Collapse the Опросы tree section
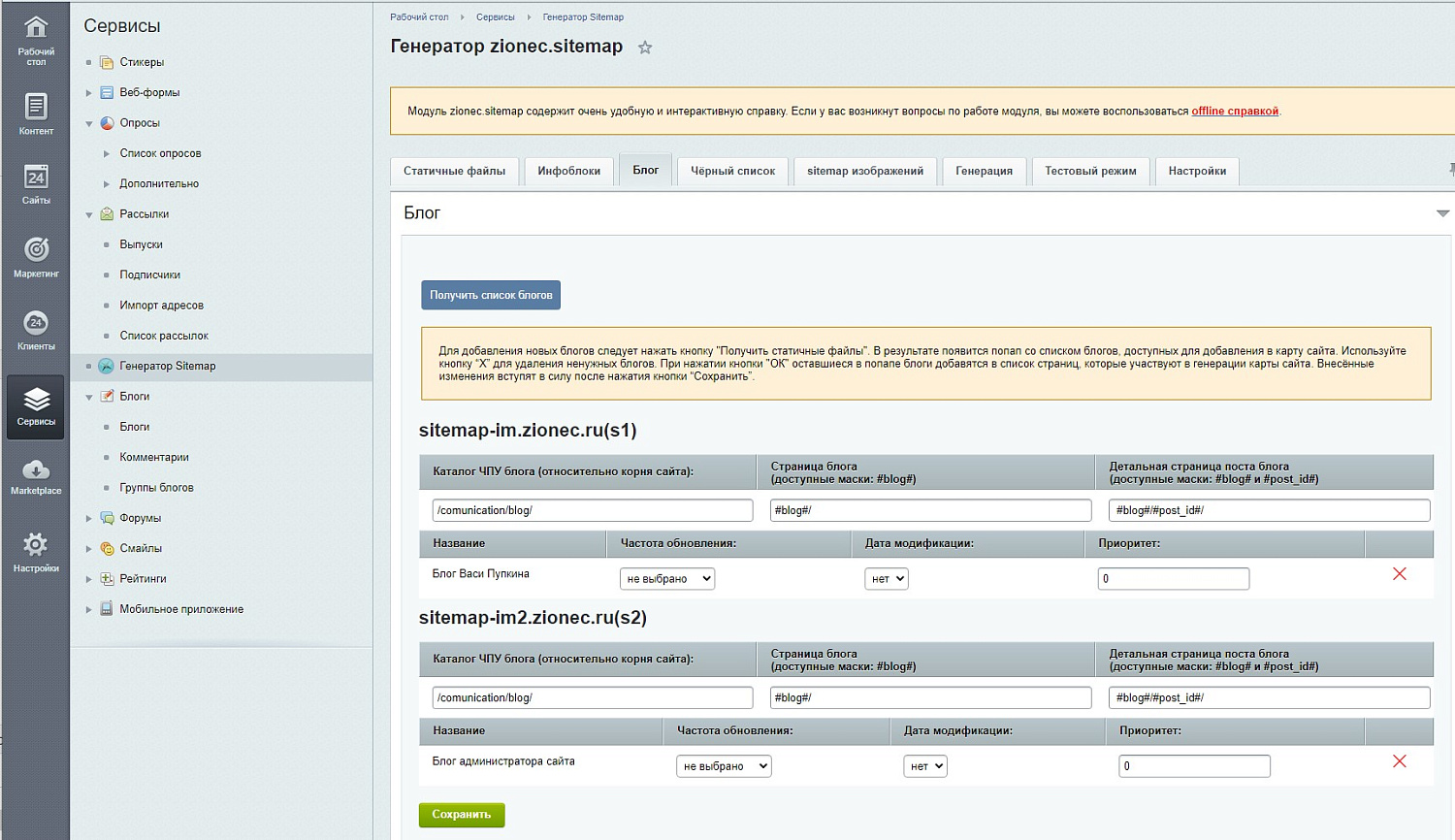This screenshot has width=1455, height=840. click(x=89, y=124)
